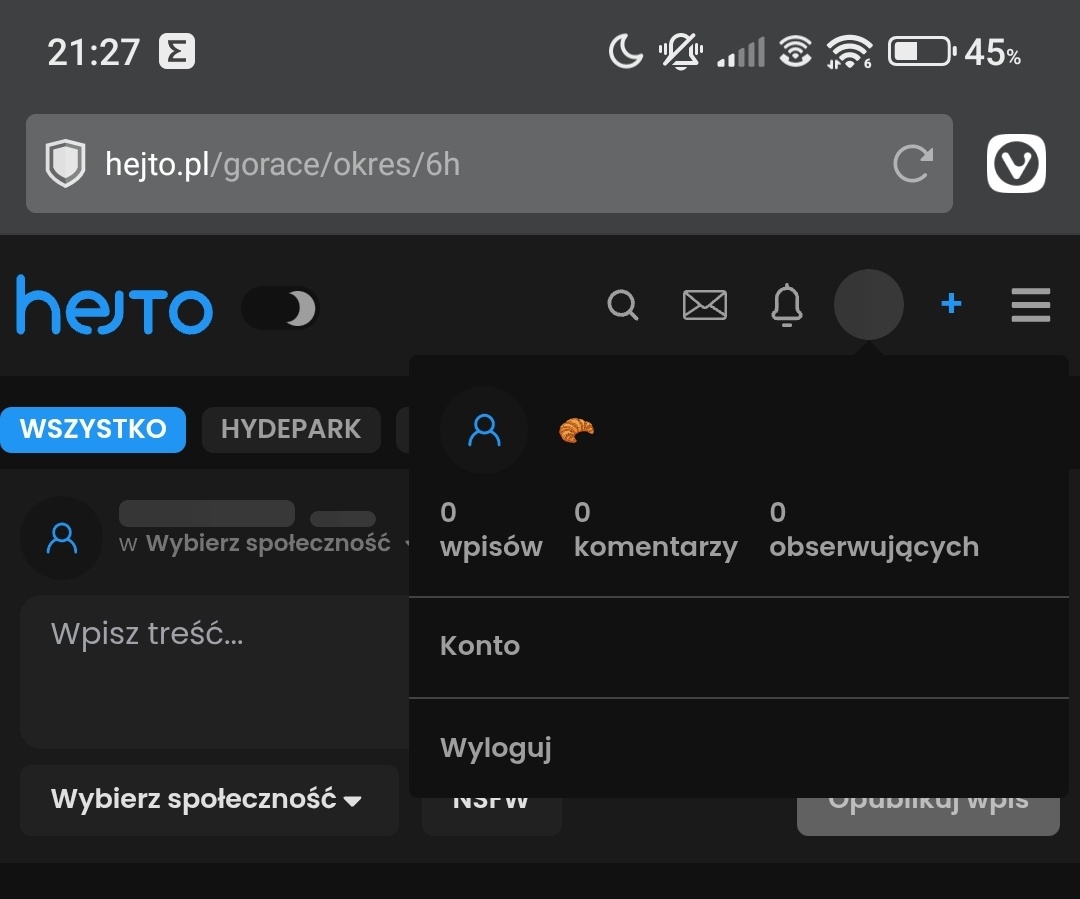Toggle the dark mode switch
Image resolution: width=1080 pixels, height=899 pixels.
pos(281,308)
